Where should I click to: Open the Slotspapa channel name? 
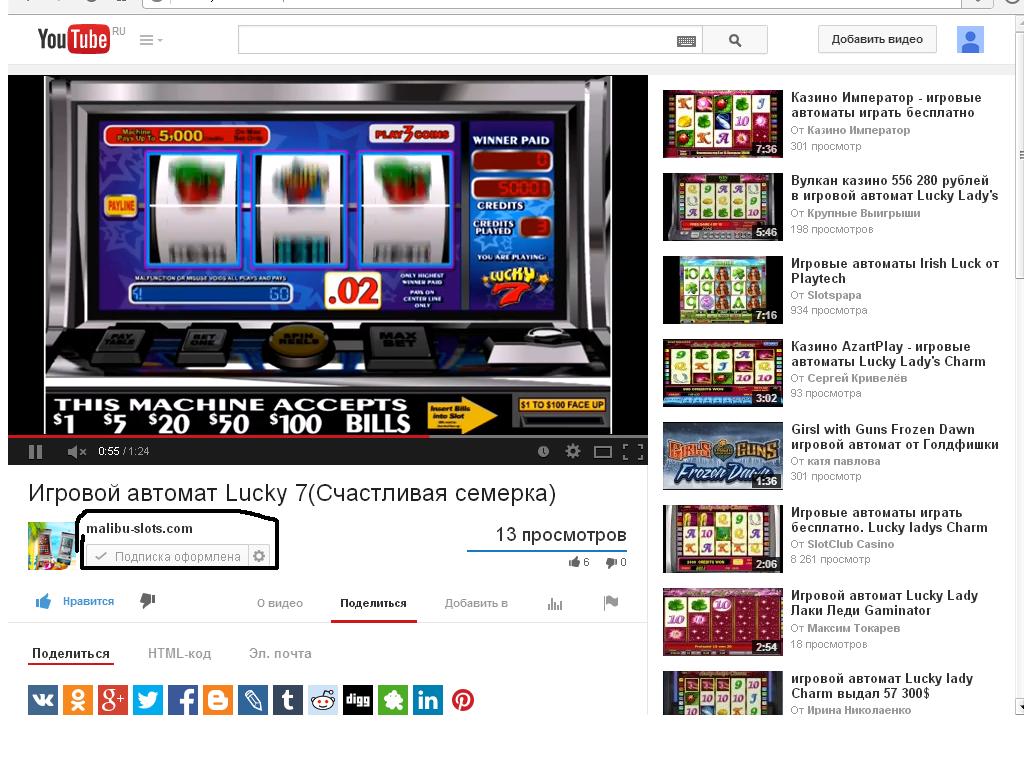(834, 295)
